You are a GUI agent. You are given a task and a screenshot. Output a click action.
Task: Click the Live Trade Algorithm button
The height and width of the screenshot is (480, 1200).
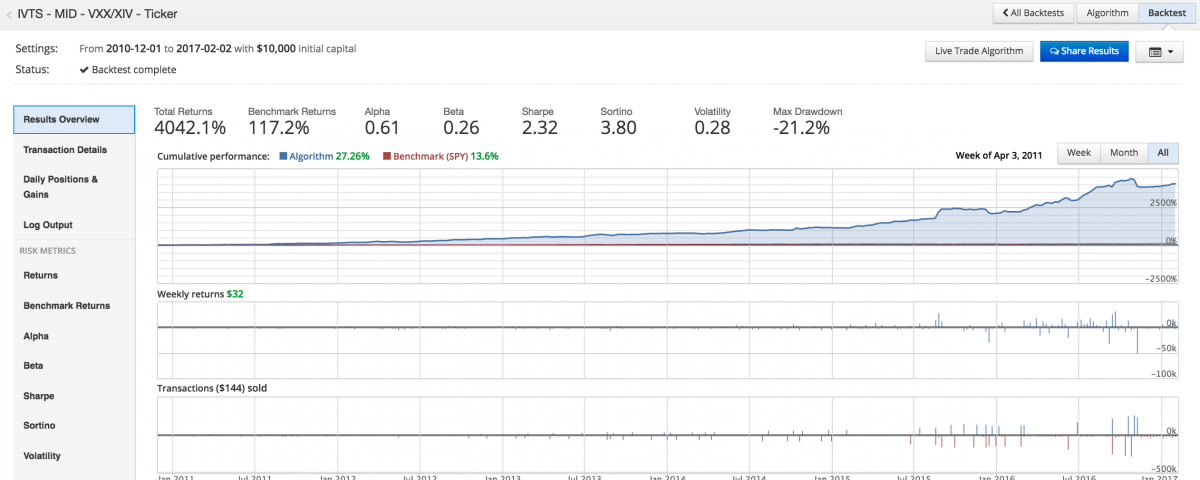coord(978,51)
